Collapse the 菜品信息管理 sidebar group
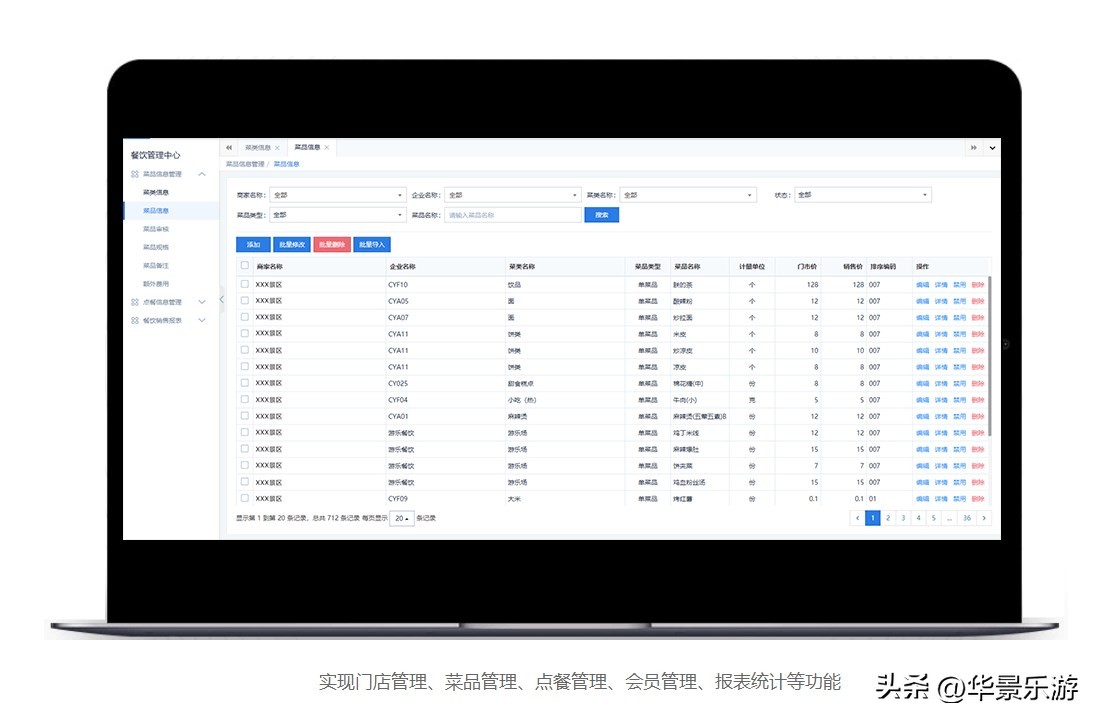The image size is (1098, 721). point(202,174)
